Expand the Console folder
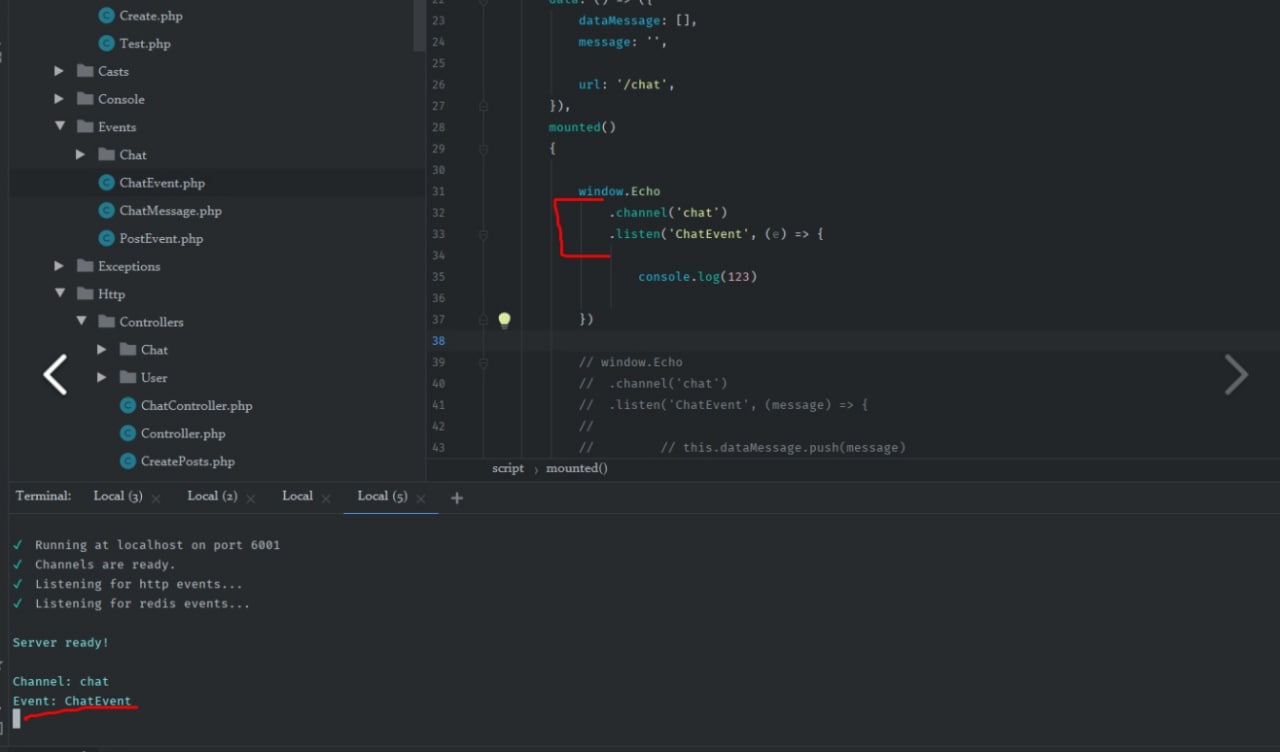This screenshot has height=752, width=1280. (59, 99)
